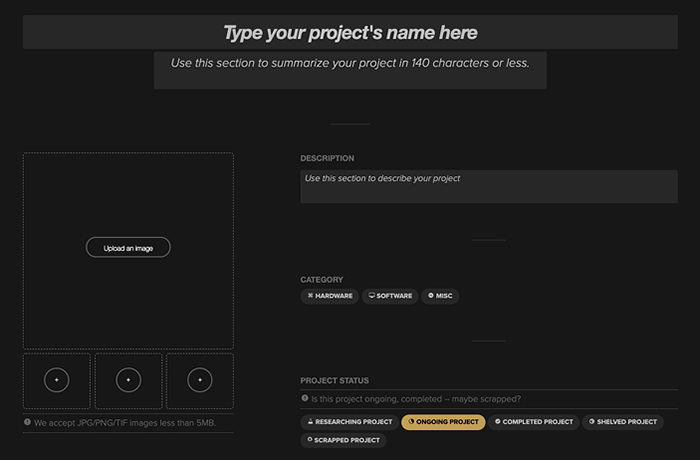Click the first thumbnail upload circle icon
700x460 pixels.
[56, 380]
